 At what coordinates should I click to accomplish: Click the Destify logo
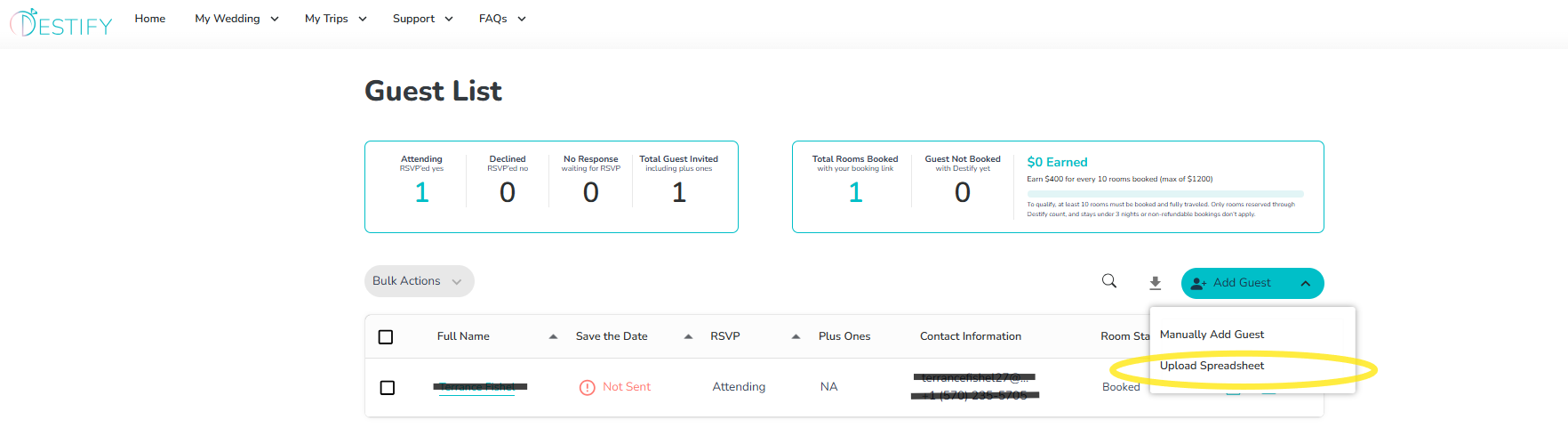click(x=61, y=23)
